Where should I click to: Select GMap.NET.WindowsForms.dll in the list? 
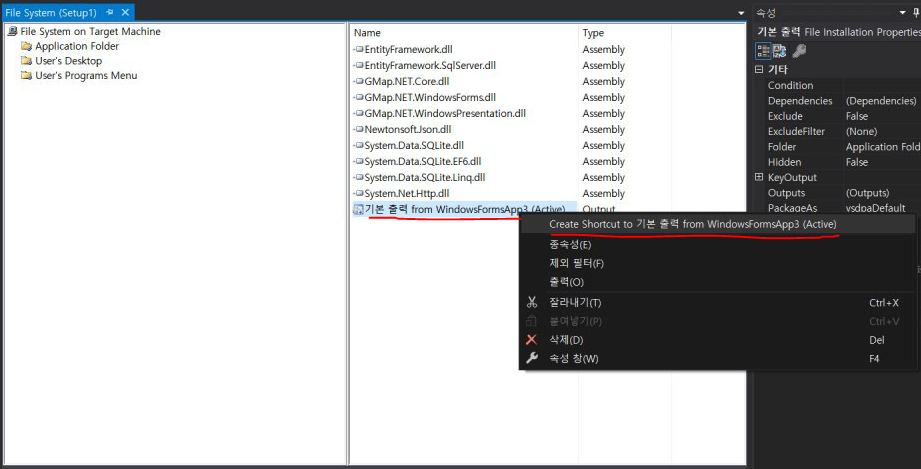(x=430, y=97)
